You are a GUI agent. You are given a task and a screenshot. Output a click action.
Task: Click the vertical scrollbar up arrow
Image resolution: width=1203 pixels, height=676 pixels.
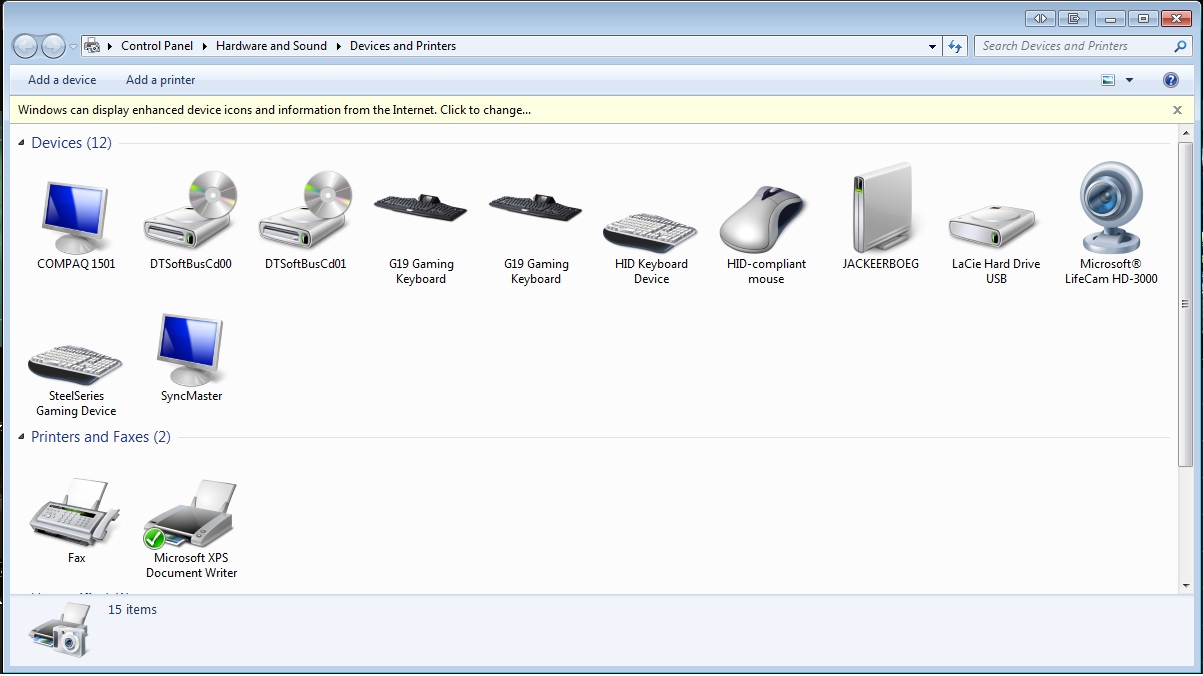[1185, 132]
